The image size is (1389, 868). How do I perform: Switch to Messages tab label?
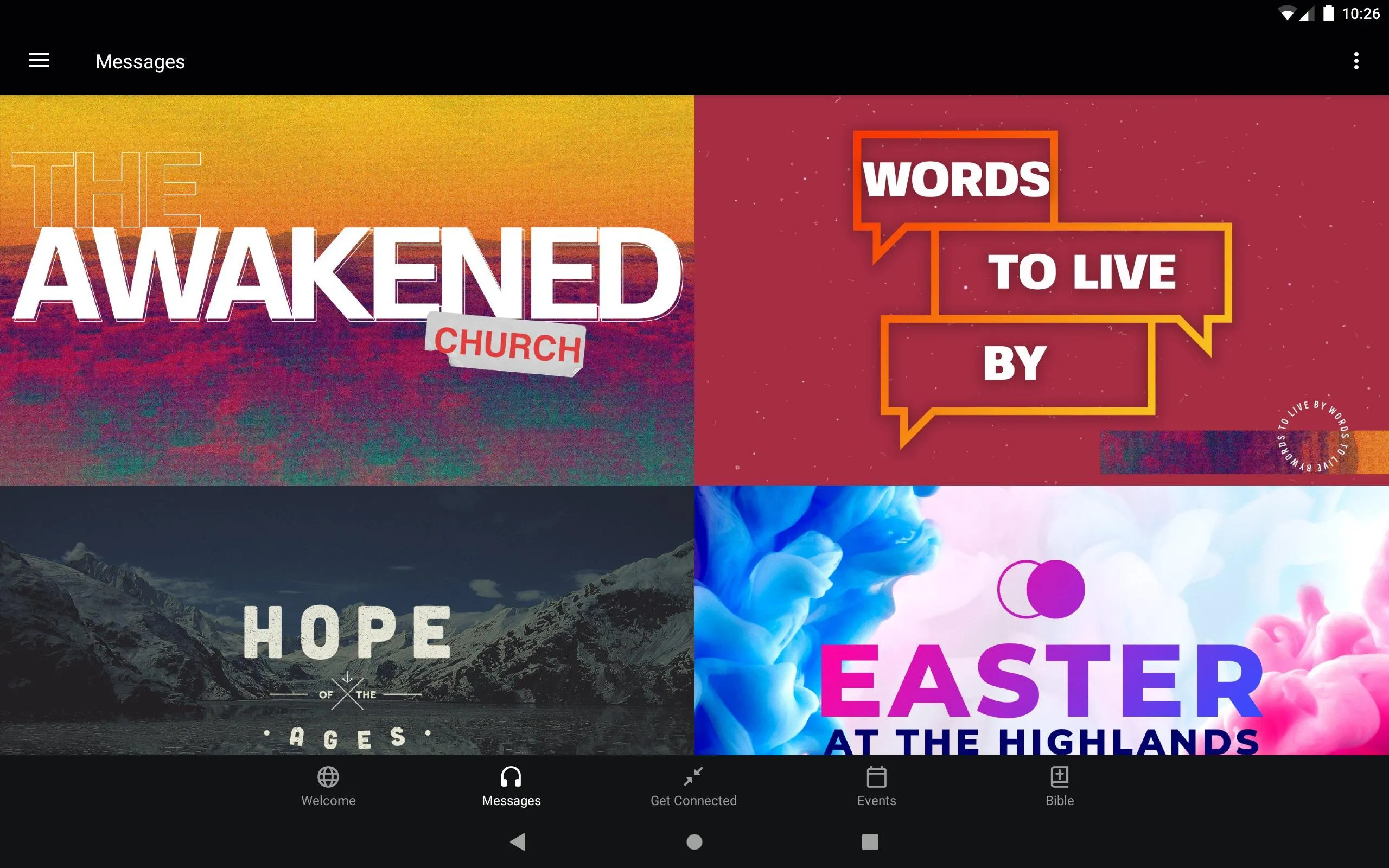pos(510,800)
